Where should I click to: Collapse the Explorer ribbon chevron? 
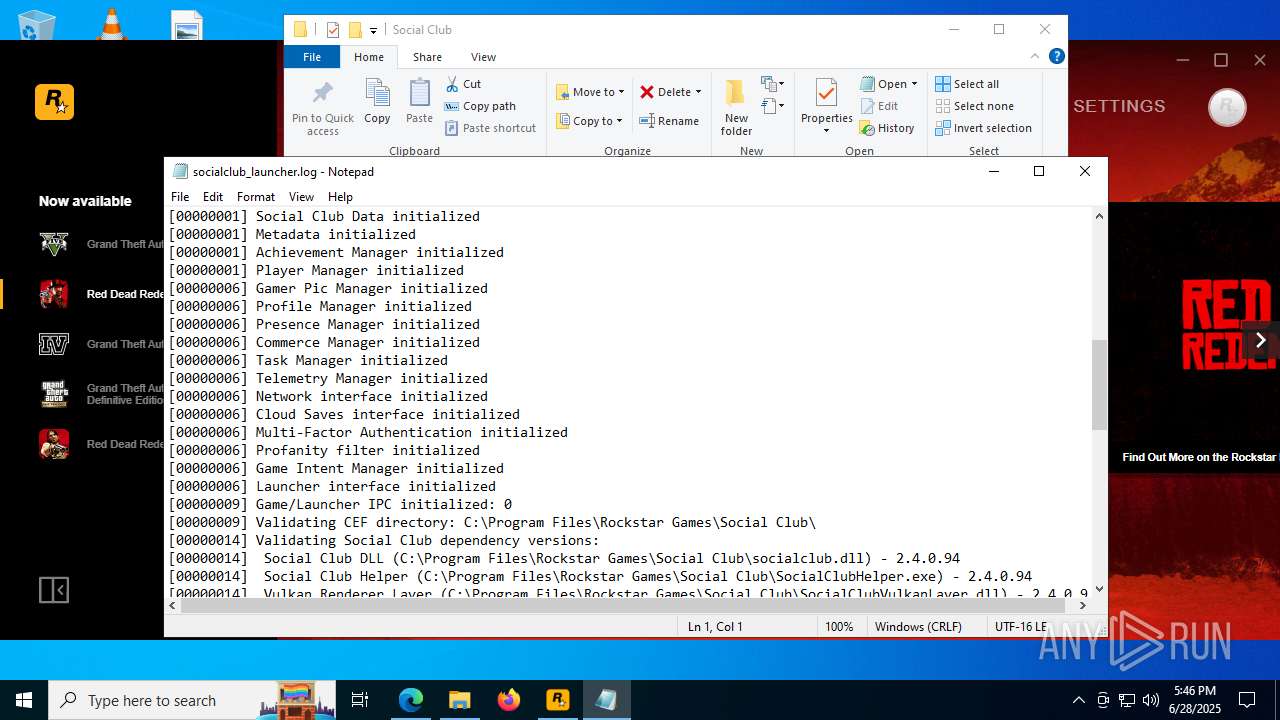pyautogui.click(x=1035, y=56)
